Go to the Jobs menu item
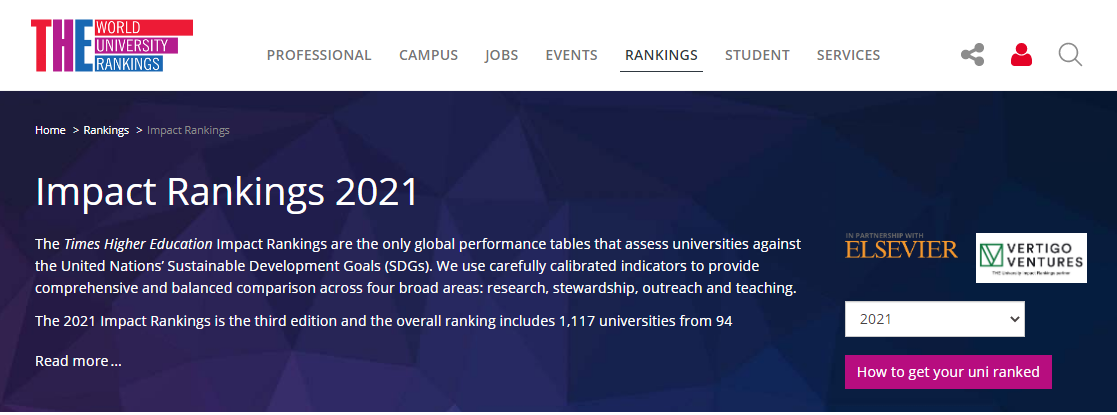 [x=501, y=56]
